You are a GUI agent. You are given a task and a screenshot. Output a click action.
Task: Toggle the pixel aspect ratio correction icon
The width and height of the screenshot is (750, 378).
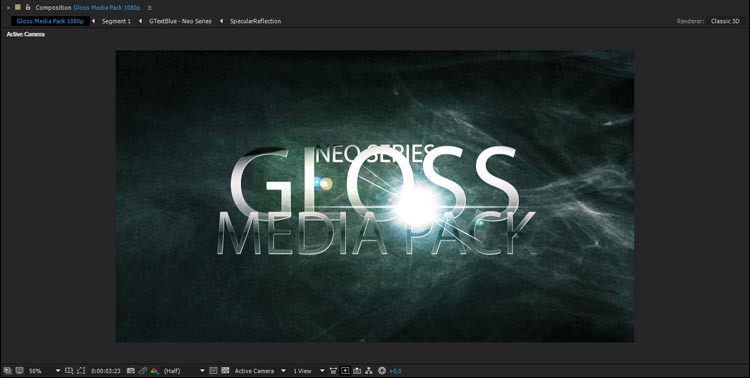coord(333,371)
